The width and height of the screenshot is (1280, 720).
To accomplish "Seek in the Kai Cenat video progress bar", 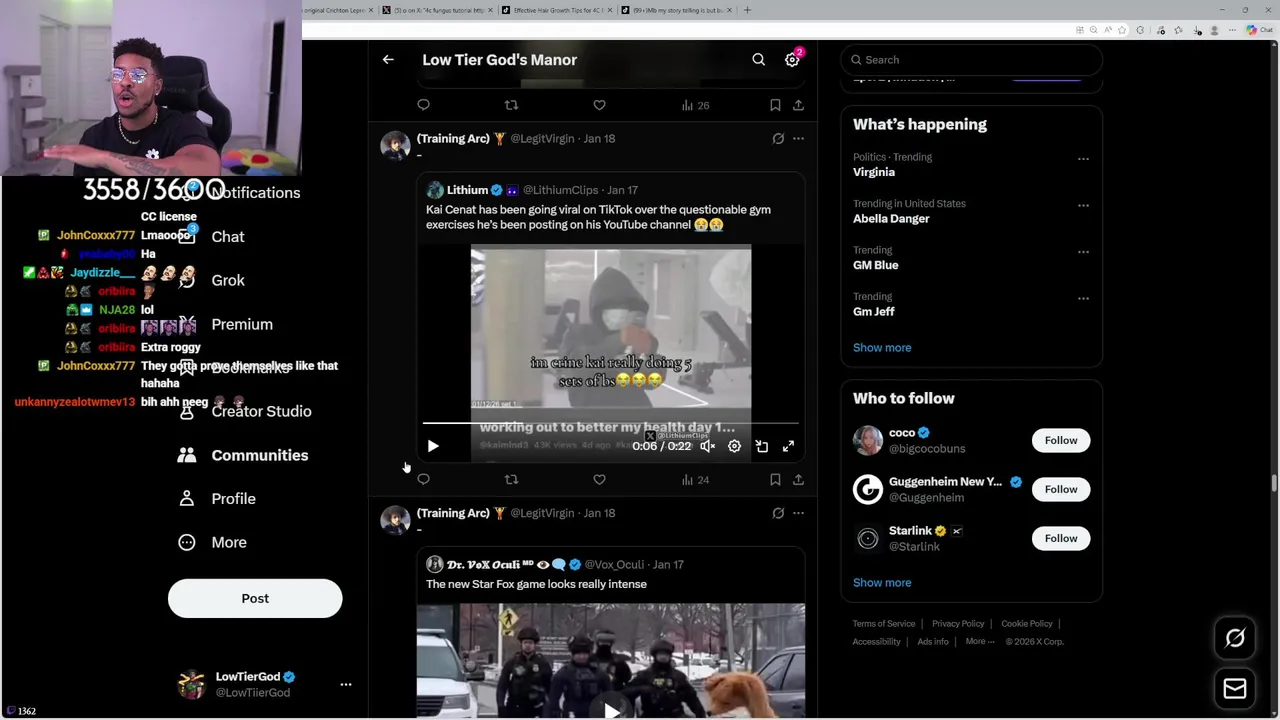I will (610, 424).
